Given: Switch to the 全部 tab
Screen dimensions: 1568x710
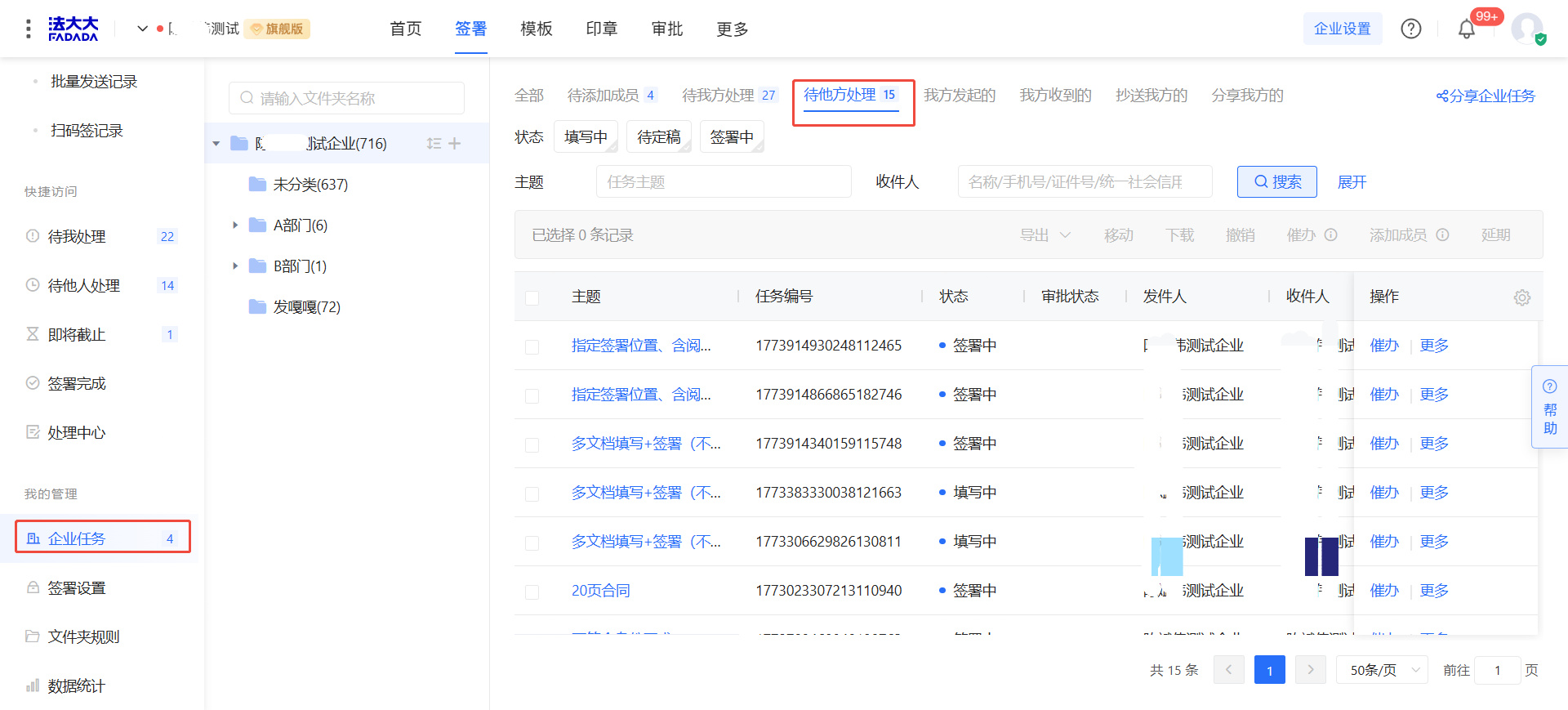Looking at the screenshot, I should tap(529, 96).
